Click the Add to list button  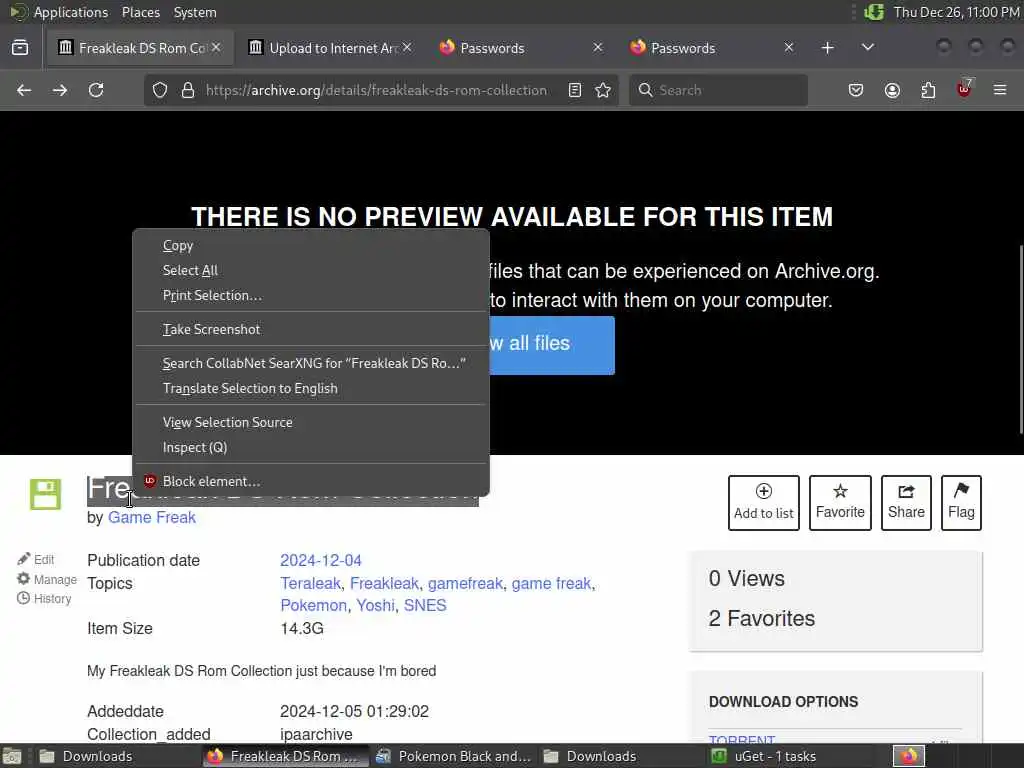pos(763,502)
